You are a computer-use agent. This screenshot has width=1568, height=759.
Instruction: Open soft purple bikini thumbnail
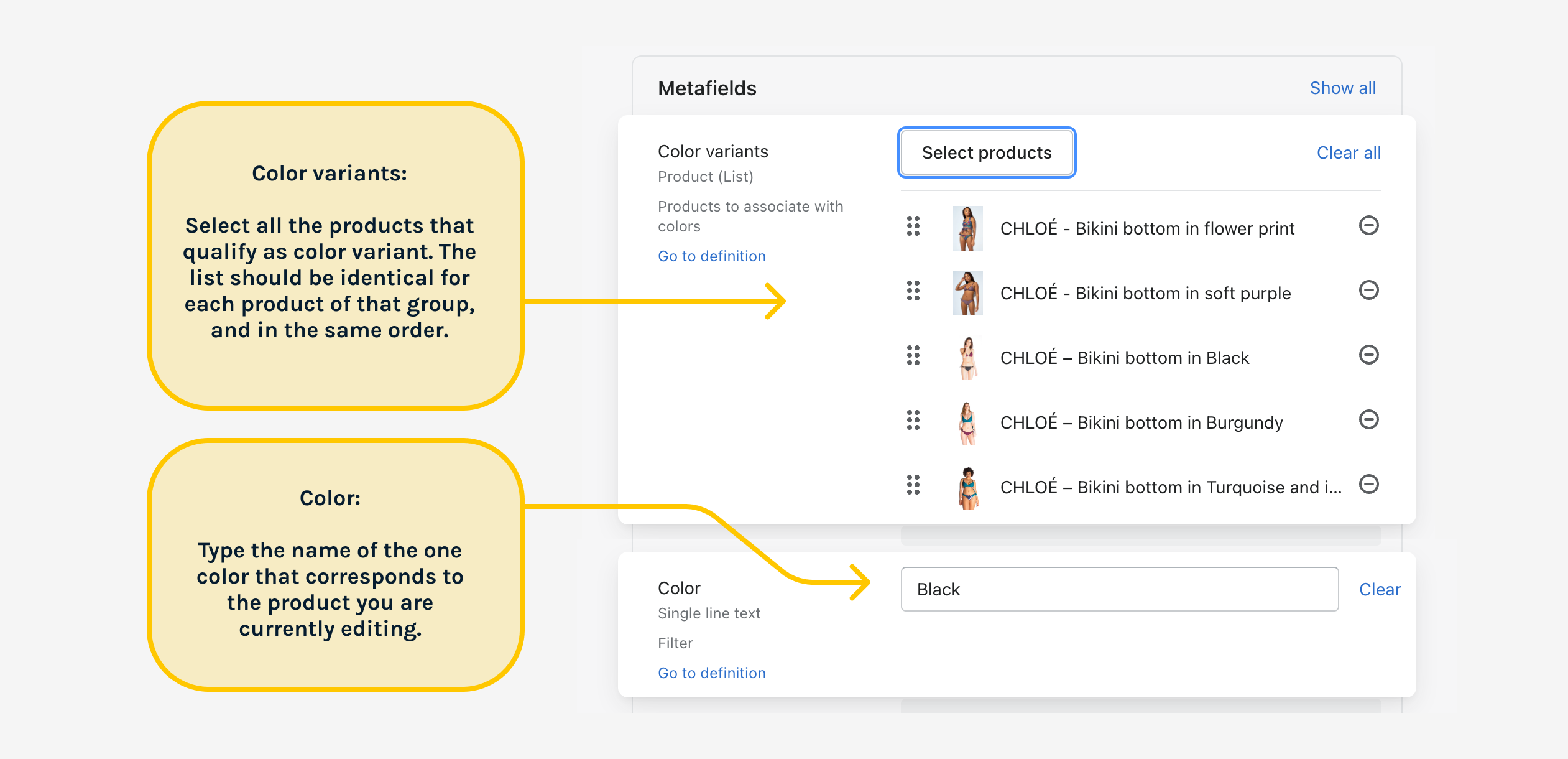[967, 293]
